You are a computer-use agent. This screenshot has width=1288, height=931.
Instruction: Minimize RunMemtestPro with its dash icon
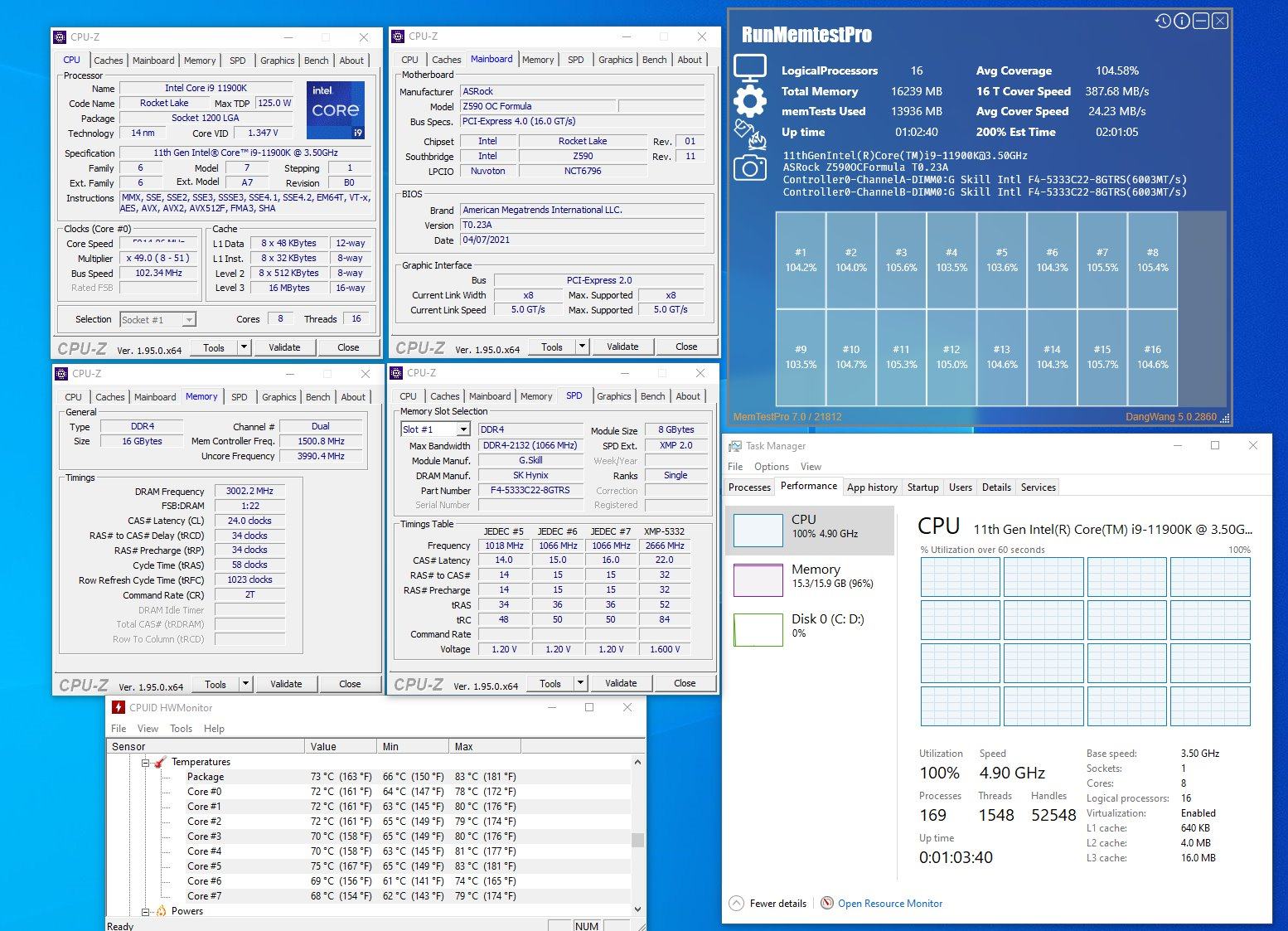(1201, 22)
